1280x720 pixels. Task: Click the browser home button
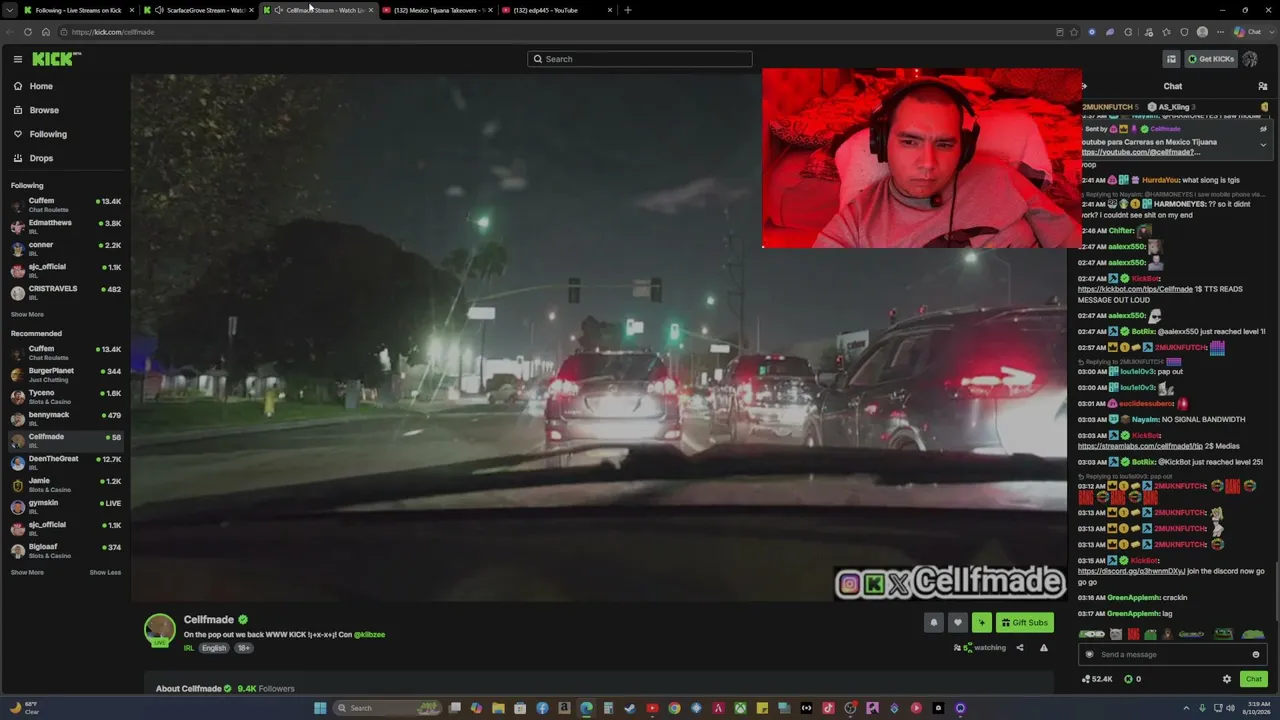point(45,32)
